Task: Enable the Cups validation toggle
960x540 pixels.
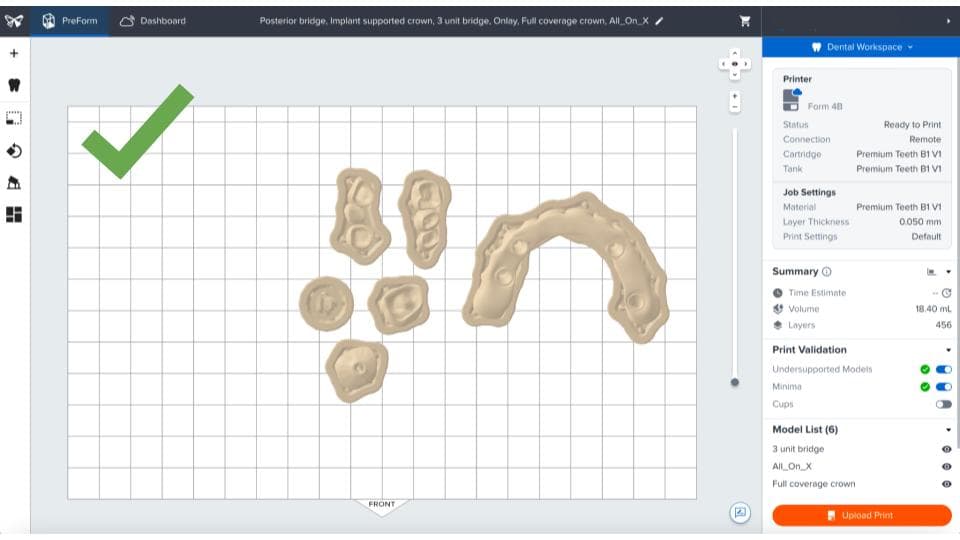Action: (x=943, y=404)
